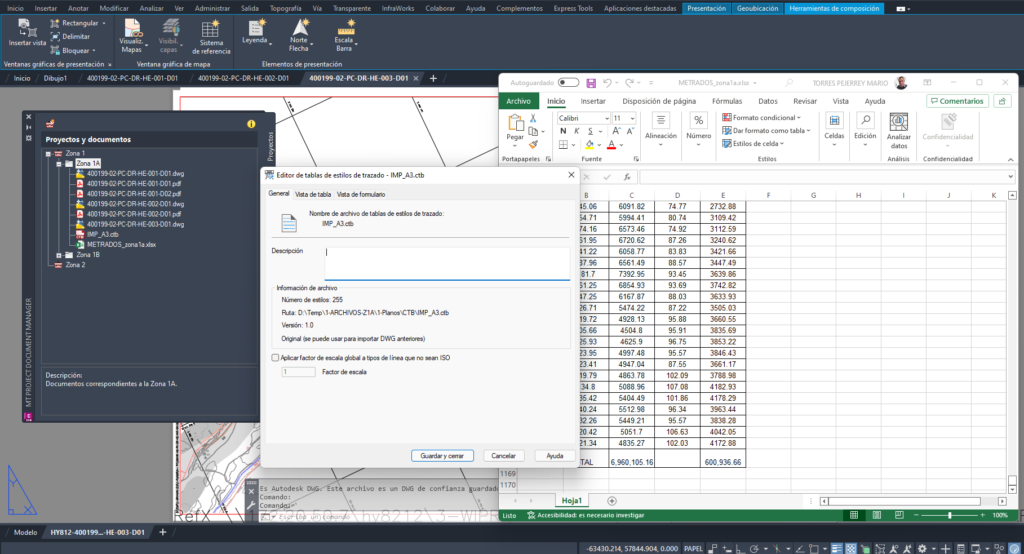Open the Fórmulas ribbon tab in Excel
Screen dimensions: 1024x554
point(726,101)
